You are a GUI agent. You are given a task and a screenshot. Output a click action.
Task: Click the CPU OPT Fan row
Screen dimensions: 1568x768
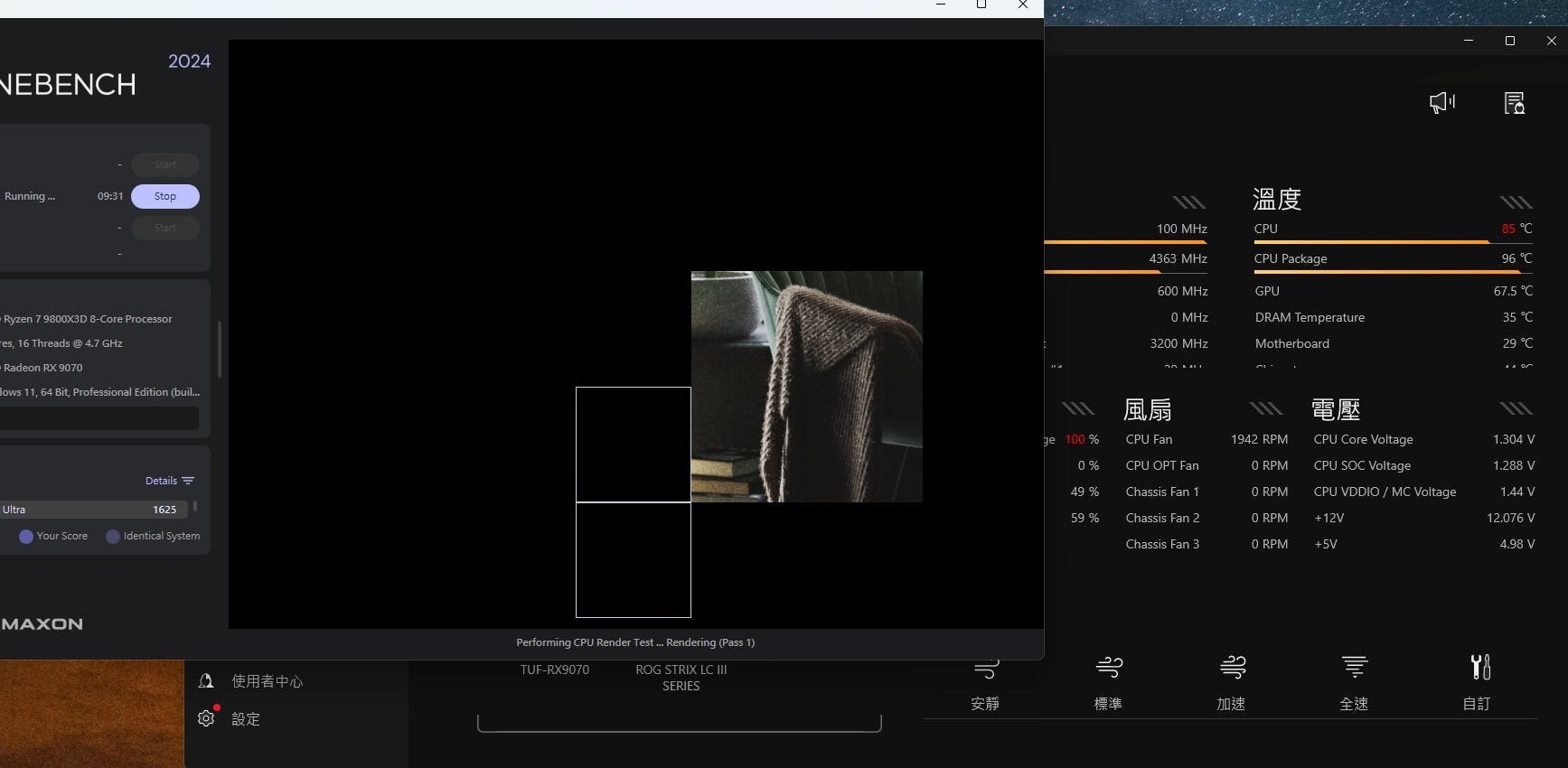[1207, 465]
